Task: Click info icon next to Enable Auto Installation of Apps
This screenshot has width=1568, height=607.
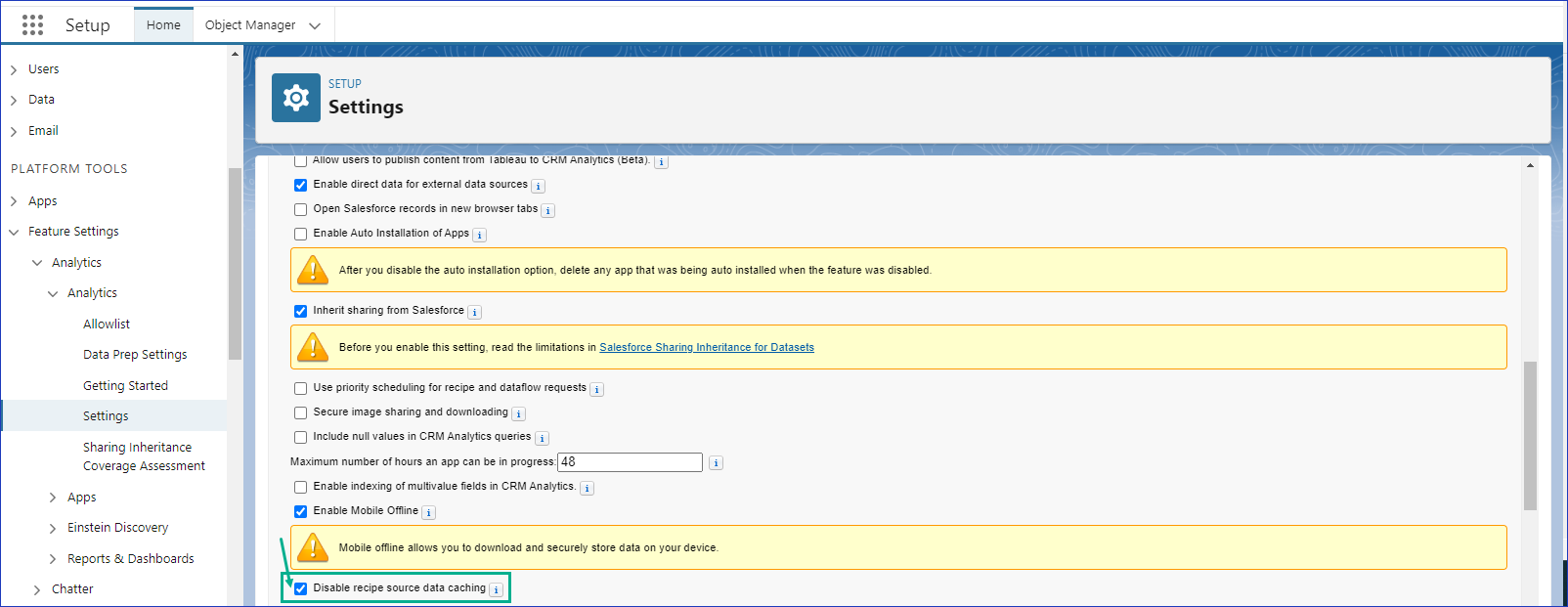Action: point(479,236)
